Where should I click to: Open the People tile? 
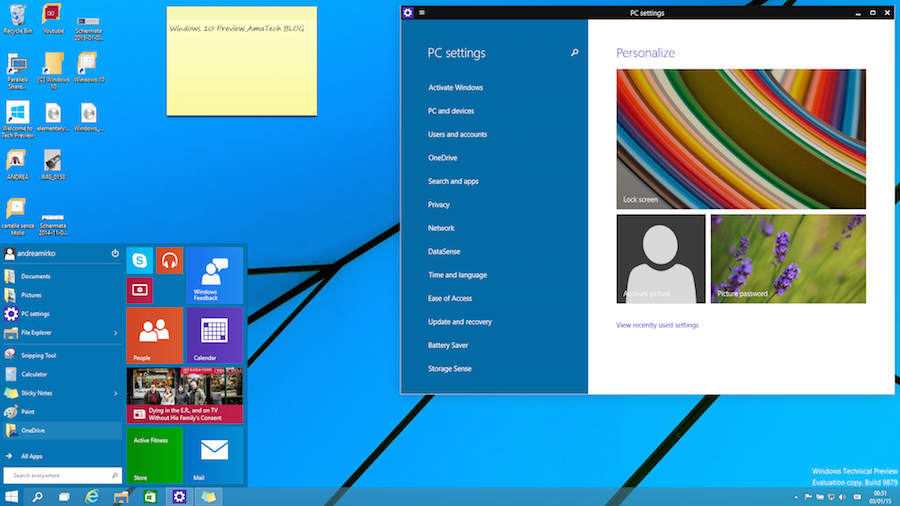click(x=154, y=335)
